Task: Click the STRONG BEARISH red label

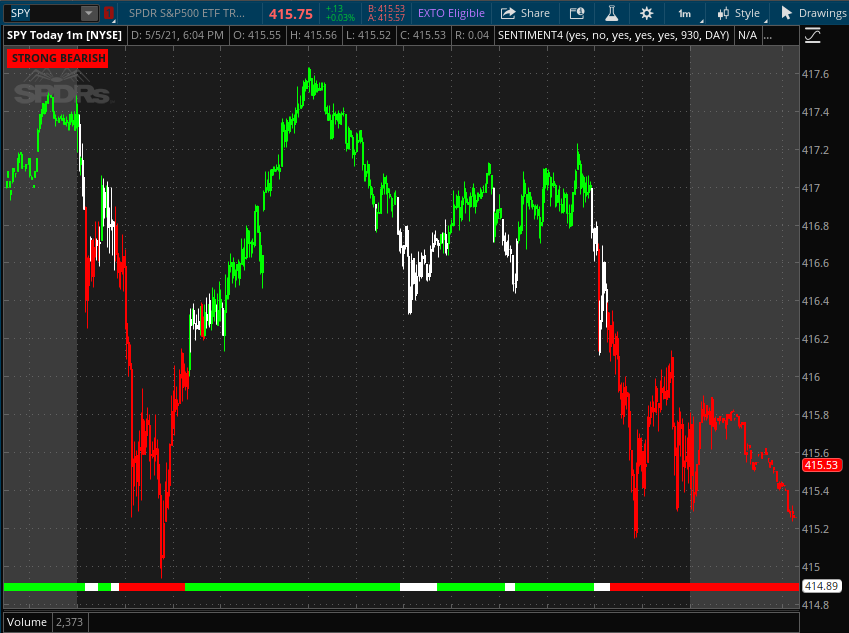Action: pos(58,58)
